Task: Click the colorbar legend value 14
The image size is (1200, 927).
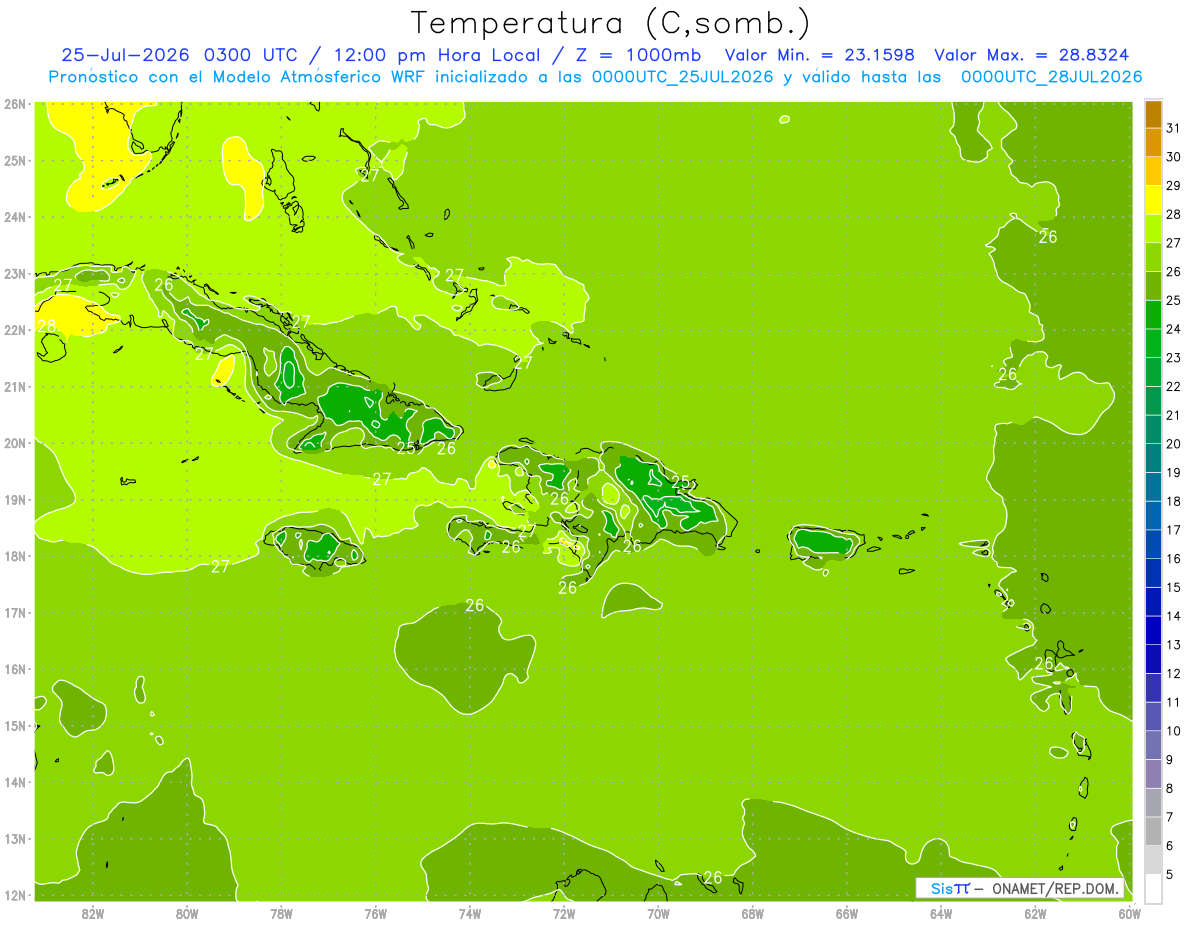Action: click(x=1174, y=615)
